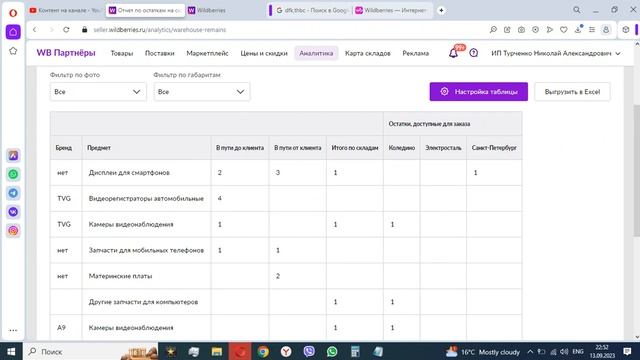This screenshot has height=360, width=640.
Task: Open WhatsApp in Opera sidebar
Action: 13,174
